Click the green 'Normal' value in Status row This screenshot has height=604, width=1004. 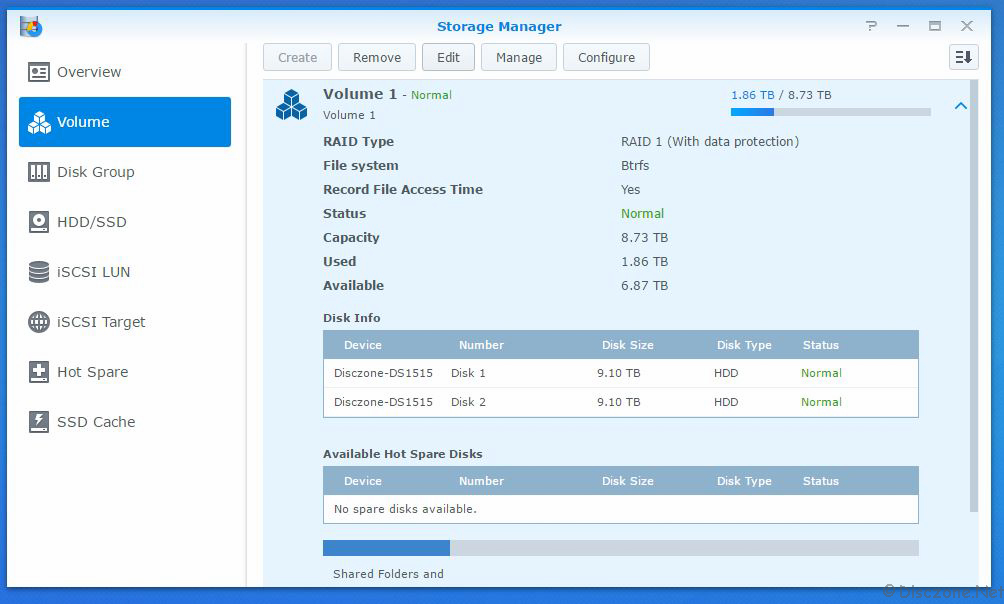click(x=642, y=214)
